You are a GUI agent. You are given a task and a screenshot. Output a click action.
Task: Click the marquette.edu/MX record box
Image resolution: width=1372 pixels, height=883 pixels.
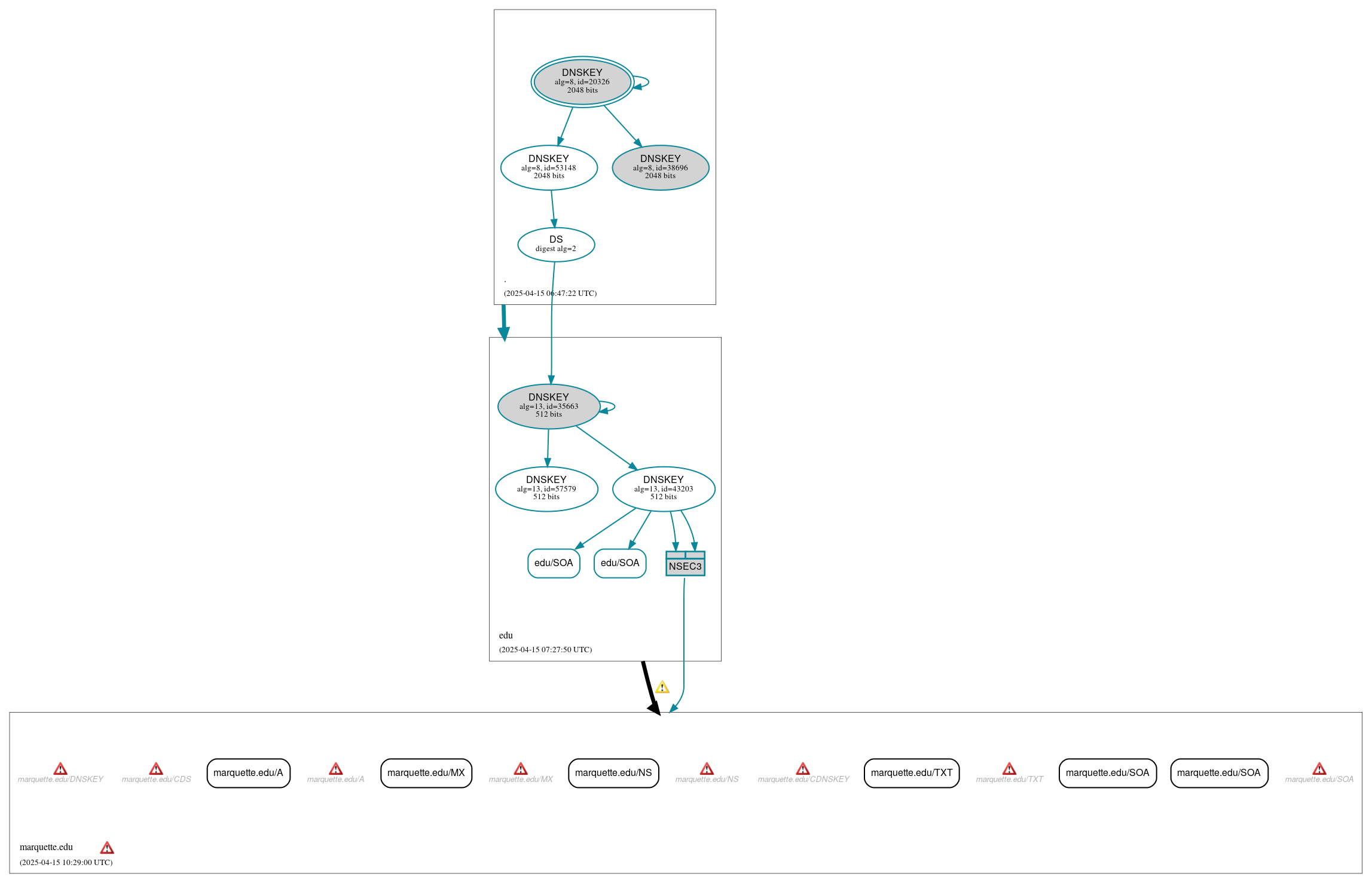coord(426,773)
